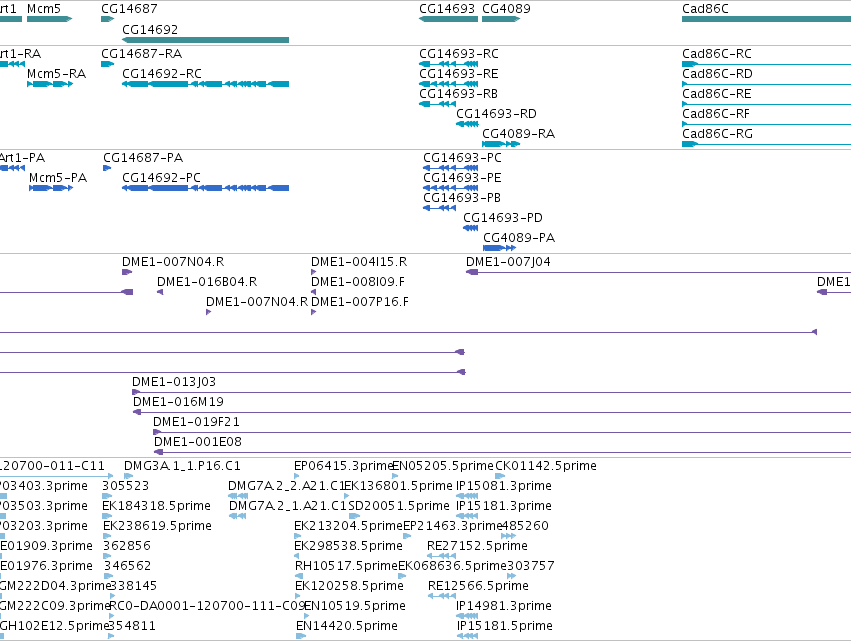Click transcript label CG14693-RC
The width and height of the screenshot is (851, 641).
pos(459,54)
